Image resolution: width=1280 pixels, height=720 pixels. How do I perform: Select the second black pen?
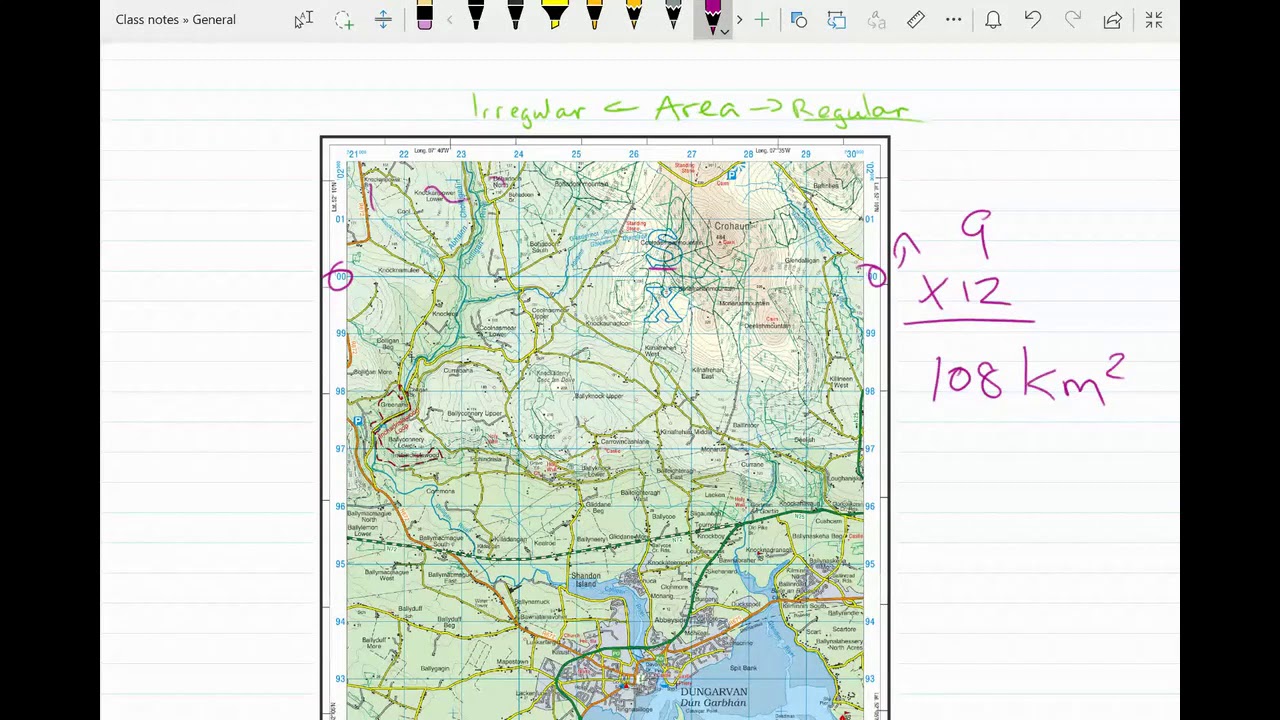click(x=515, y=16)
